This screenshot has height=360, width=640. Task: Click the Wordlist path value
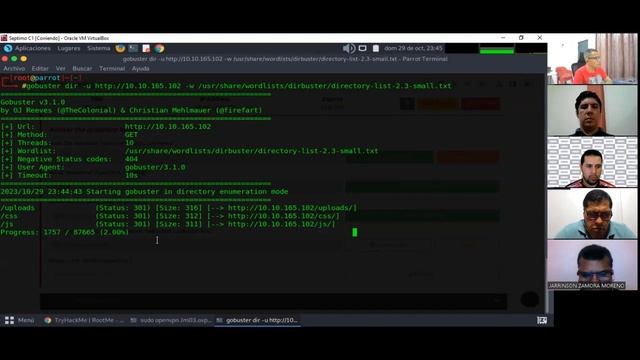pyautogui.click(x=251, y=151)
